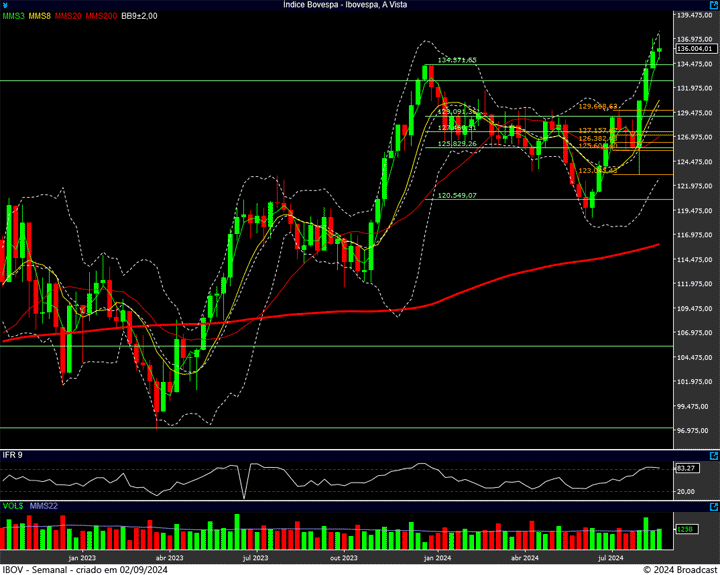
Task: Click the IFR value tag 83,27
Action: pyautogui.click(x=686, y=467)
